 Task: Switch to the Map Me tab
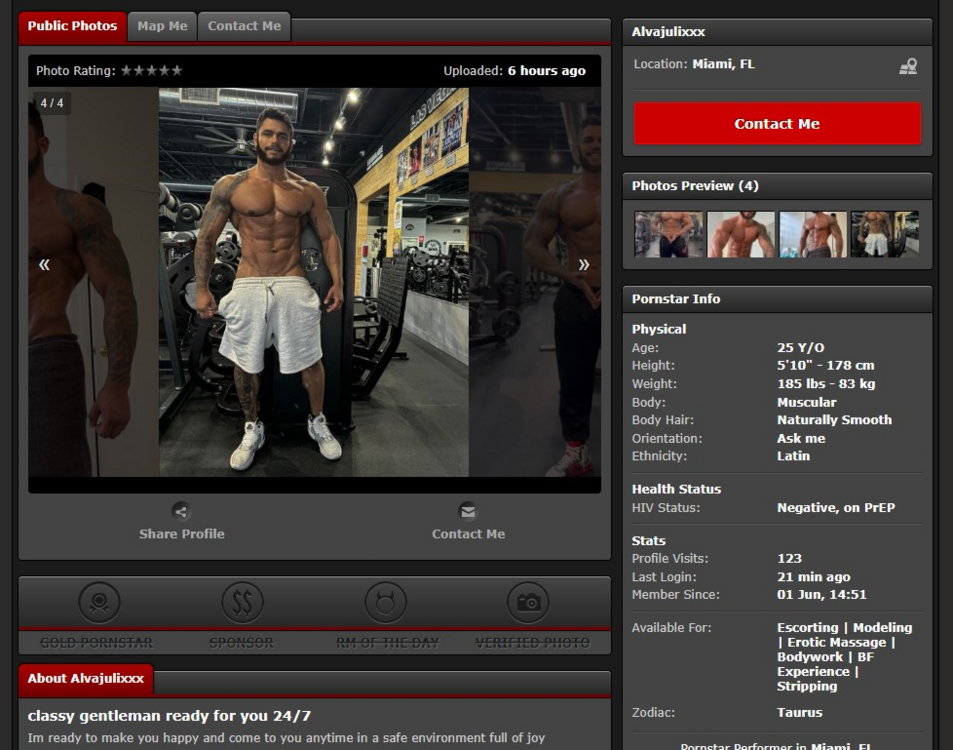click(162, 26)
